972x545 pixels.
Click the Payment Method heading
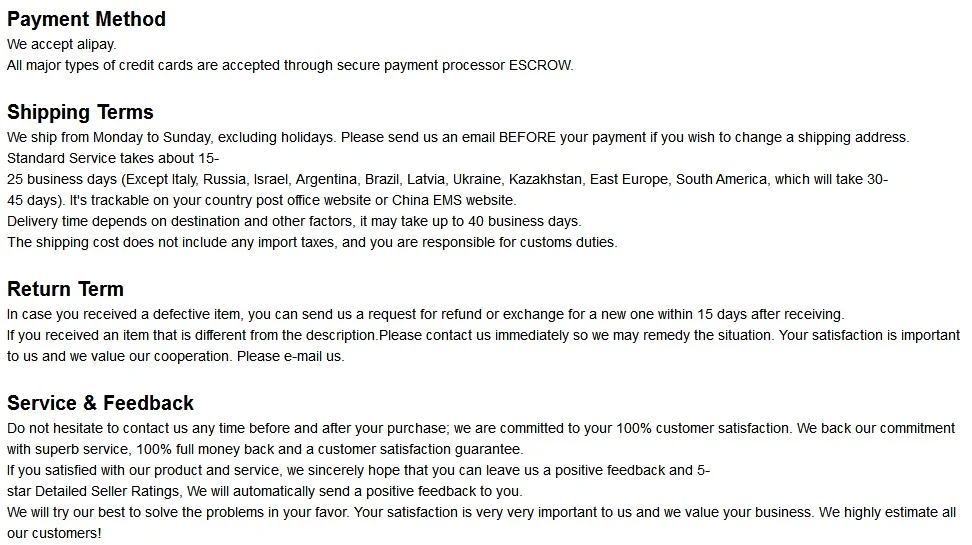pyautogui.click(x=86, y=19)
